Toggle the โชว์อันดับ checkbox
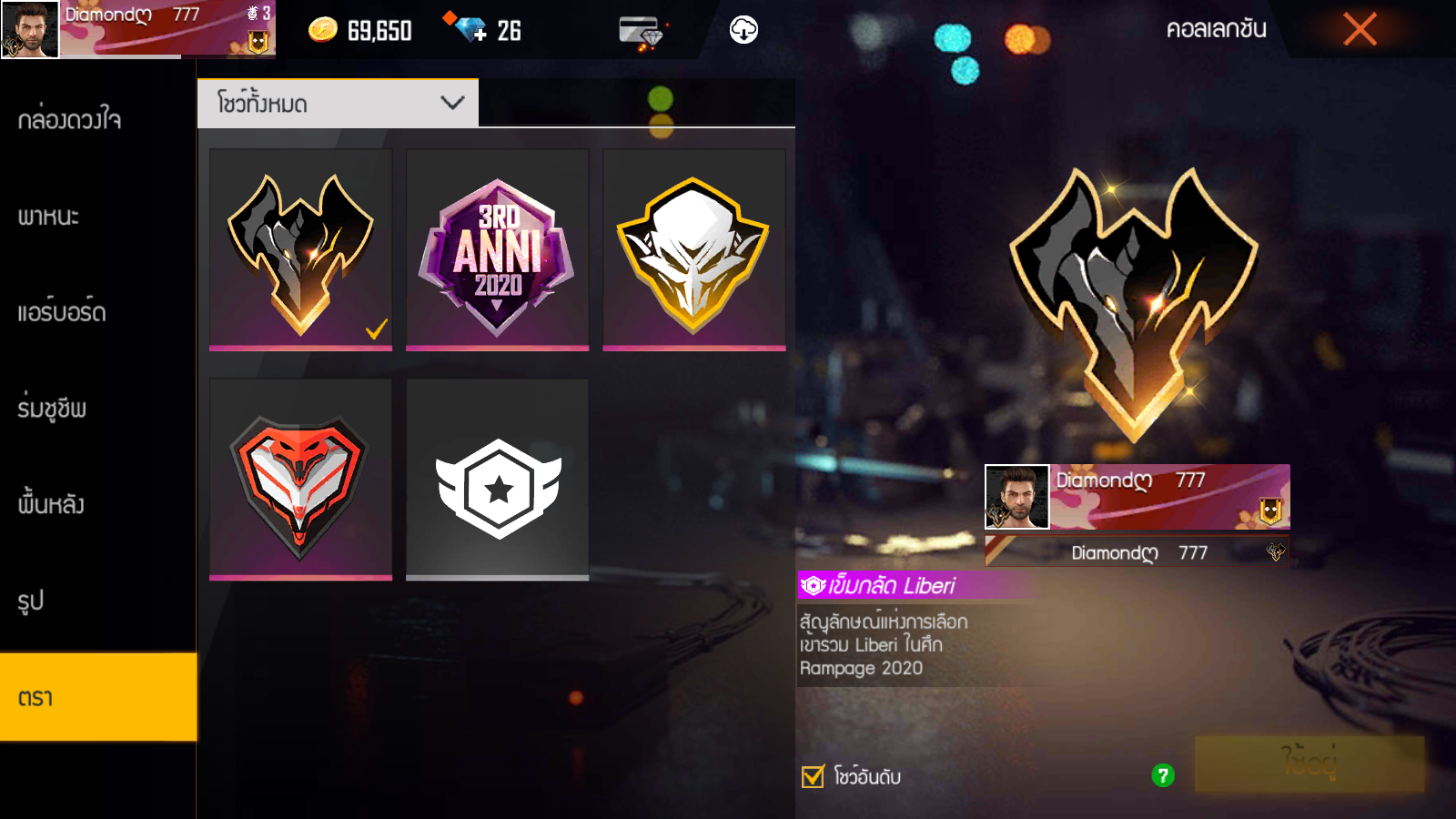The width and height of the screenshot is (1456, 819). click(x=813, y=776)
